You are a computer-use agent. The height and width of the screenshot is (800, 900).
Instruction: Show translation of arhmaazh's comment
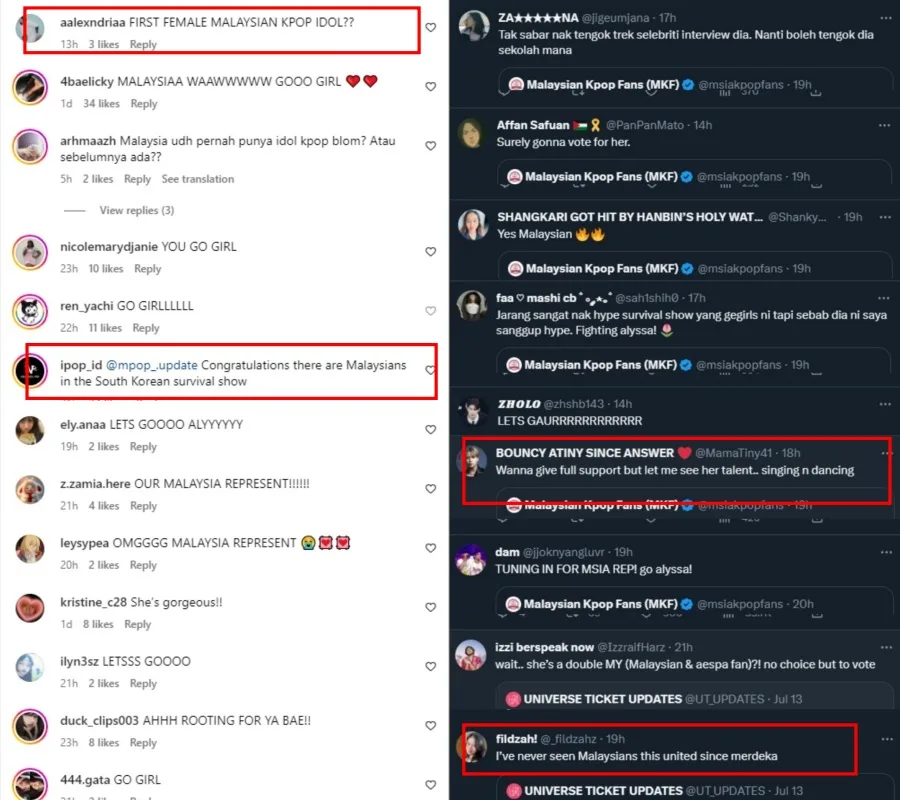click(x=198, y=179)
